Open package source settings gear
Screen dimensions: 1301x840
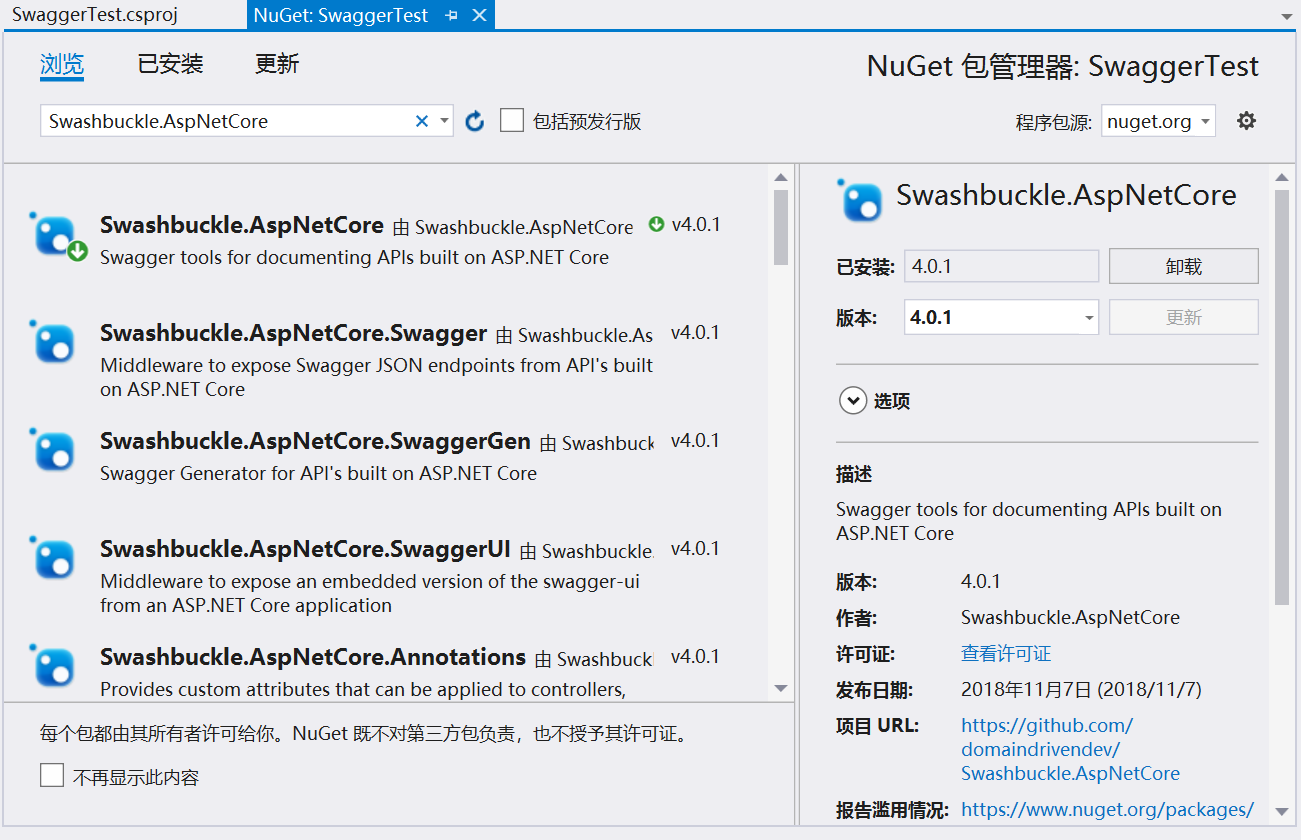[x=1246, y=121]
